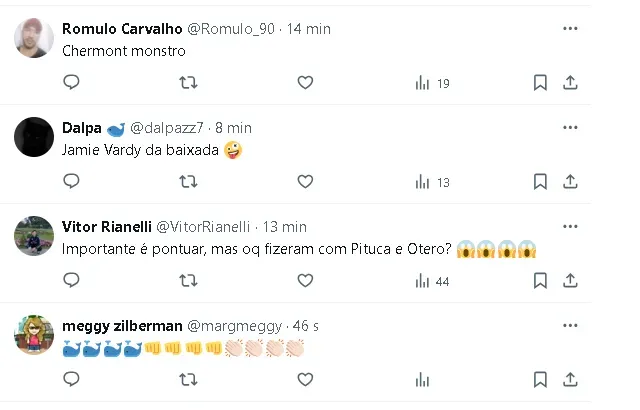Bookmark Romulo Carvalho's tweet

coord(540,83)
